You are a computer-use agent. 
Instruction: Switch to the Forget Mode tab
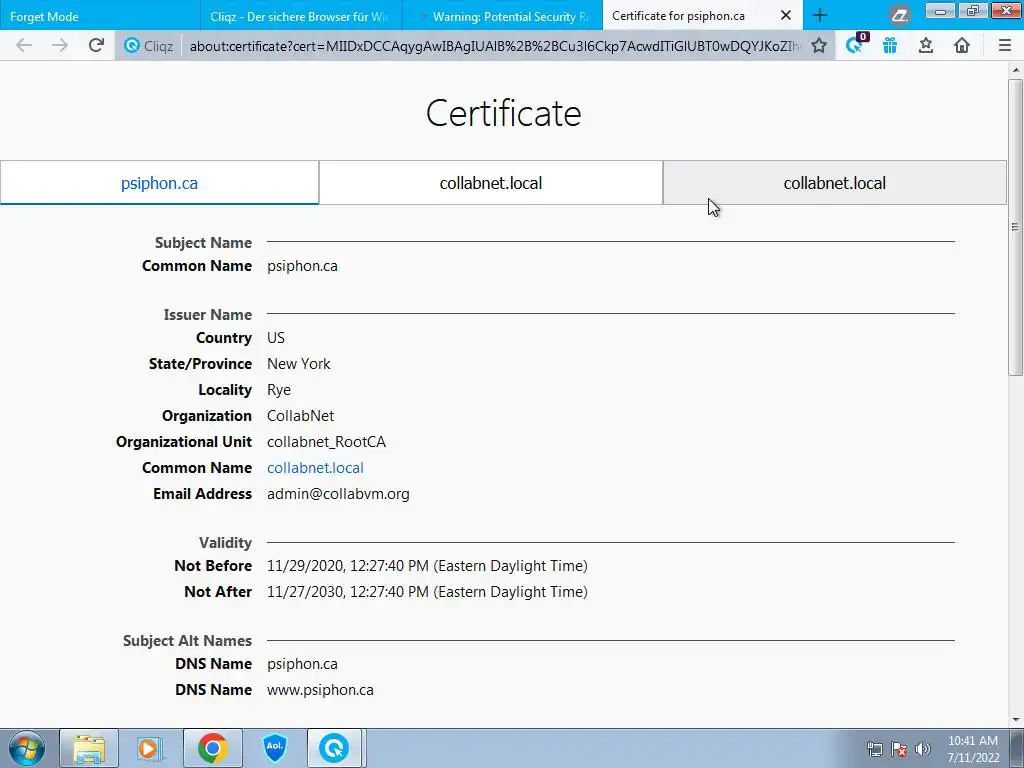[100, 16]
